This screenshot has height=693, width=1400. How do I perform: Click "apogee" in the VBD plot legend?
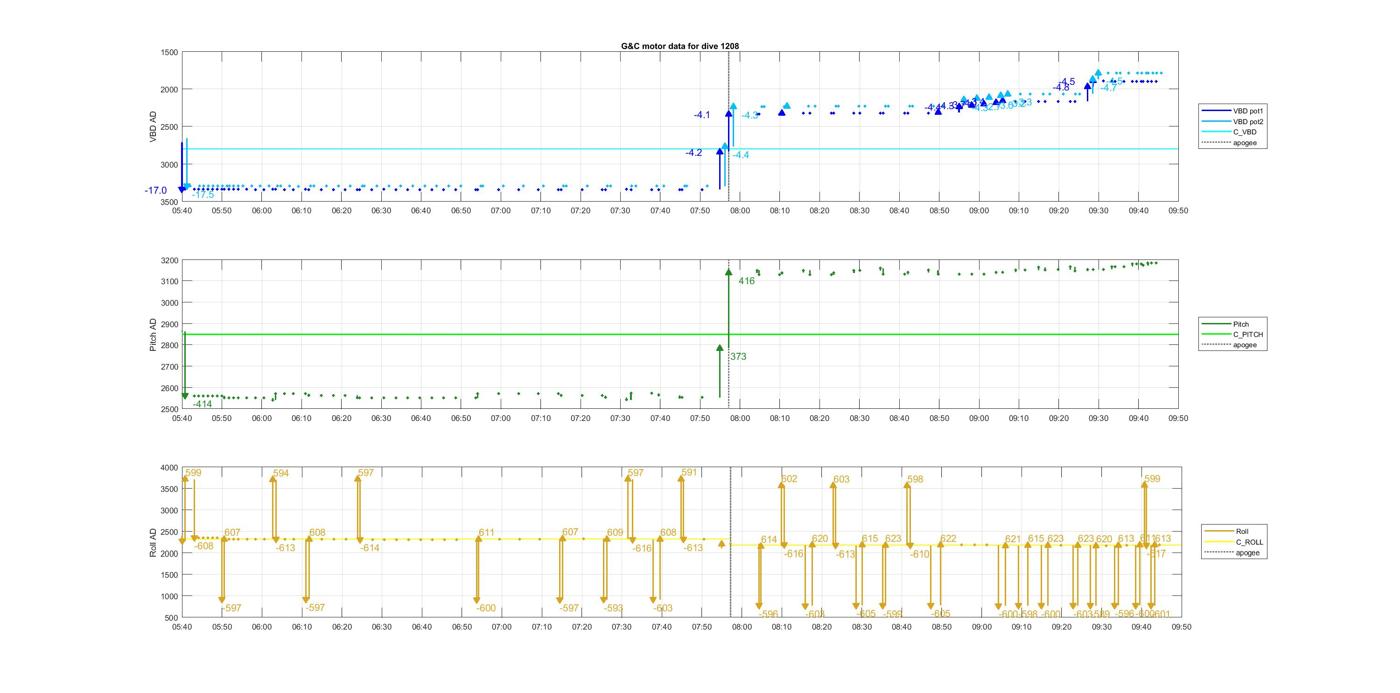coord(1244,143)
